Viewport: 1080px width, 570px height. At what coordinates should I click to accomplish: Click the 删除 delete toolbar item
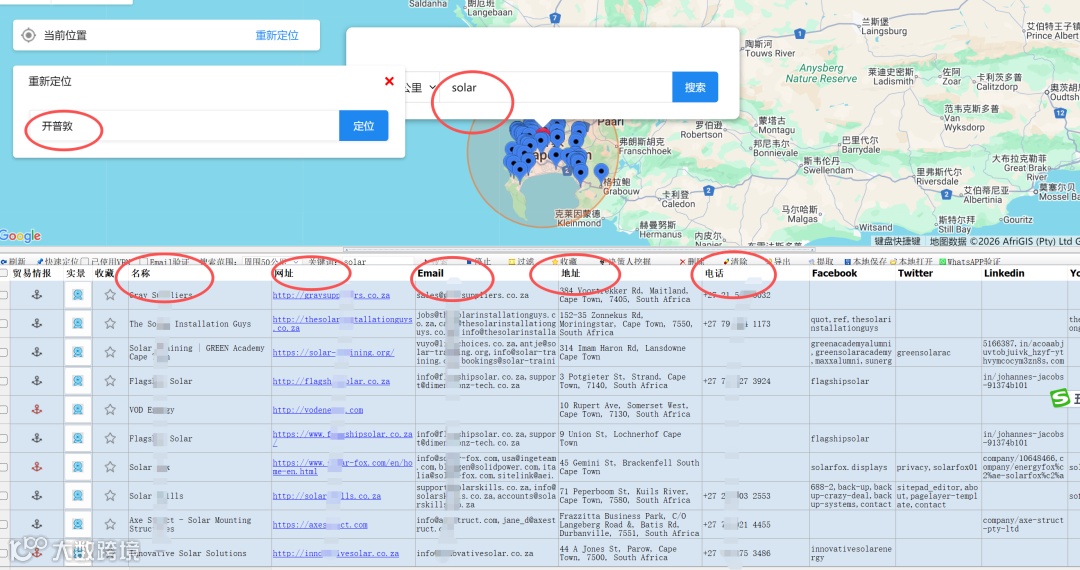click(x=692, y=262)
